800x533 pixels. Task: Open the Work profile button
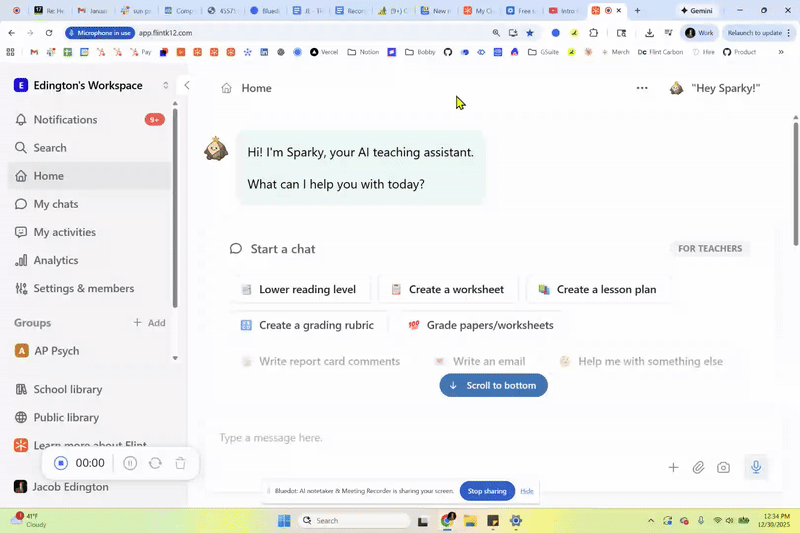699,33
